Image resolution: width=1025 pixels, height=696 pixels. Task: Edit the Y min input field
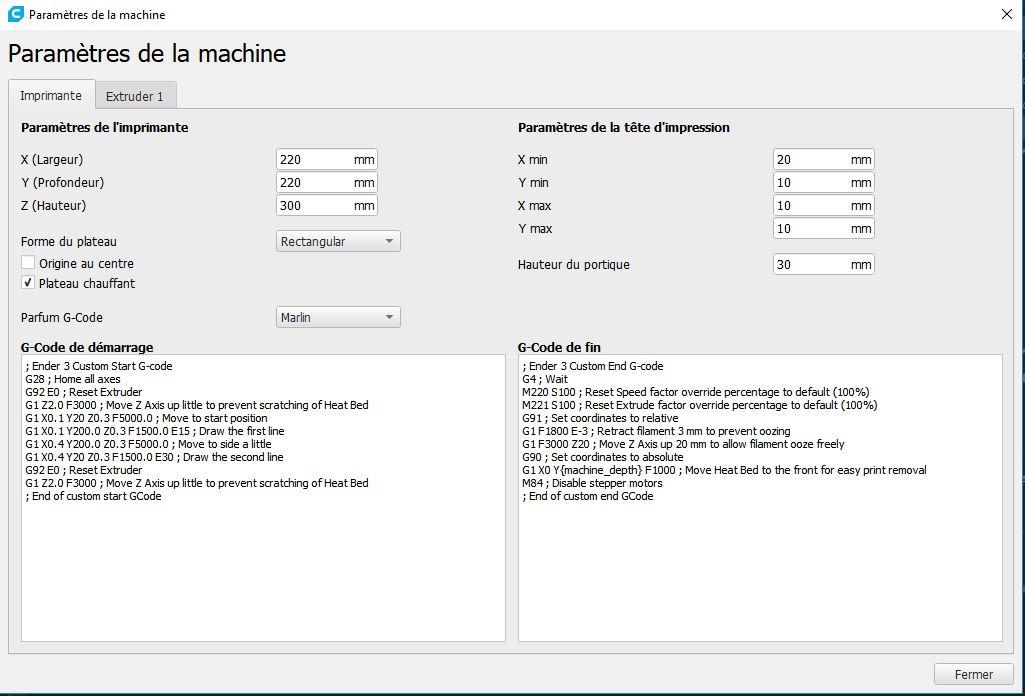click(823, 182)
